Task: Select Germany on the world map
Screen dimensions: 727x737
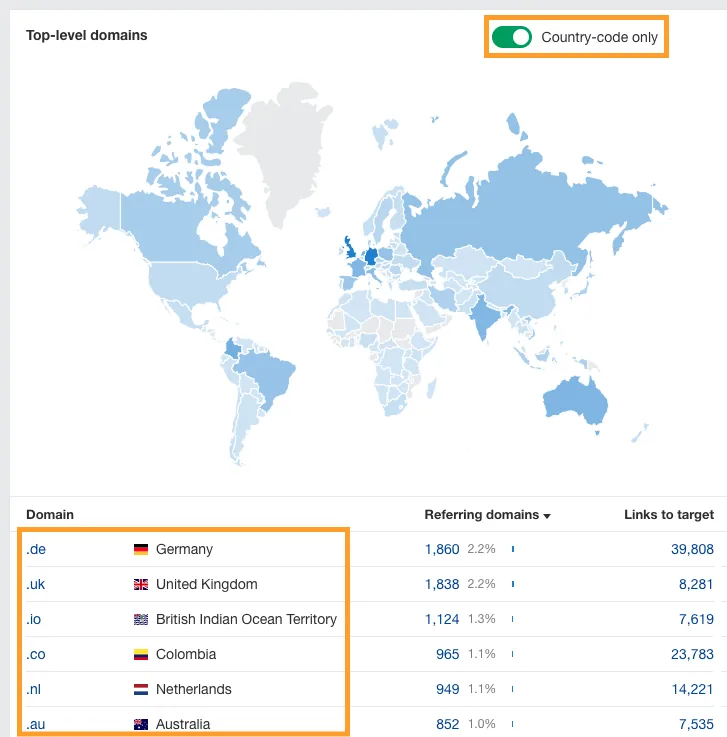Action: [x=371, y=257]
